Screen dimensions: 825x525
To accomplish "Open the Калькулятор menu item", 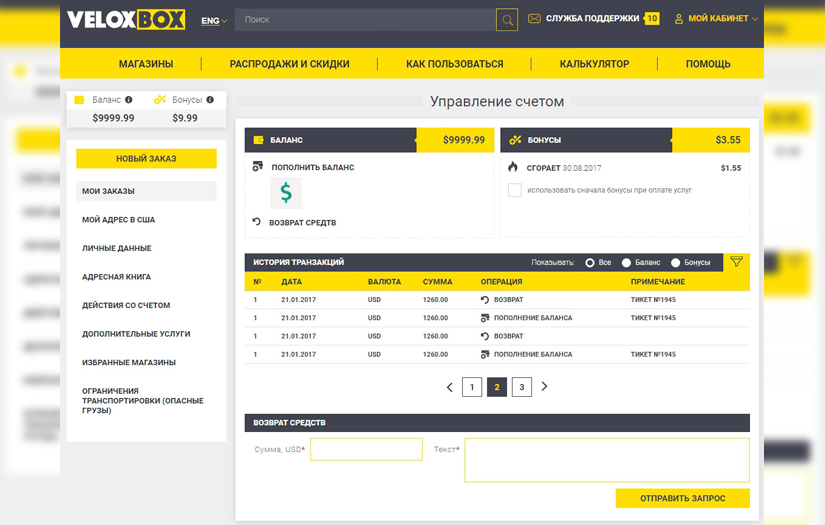I will click(594, 64).
